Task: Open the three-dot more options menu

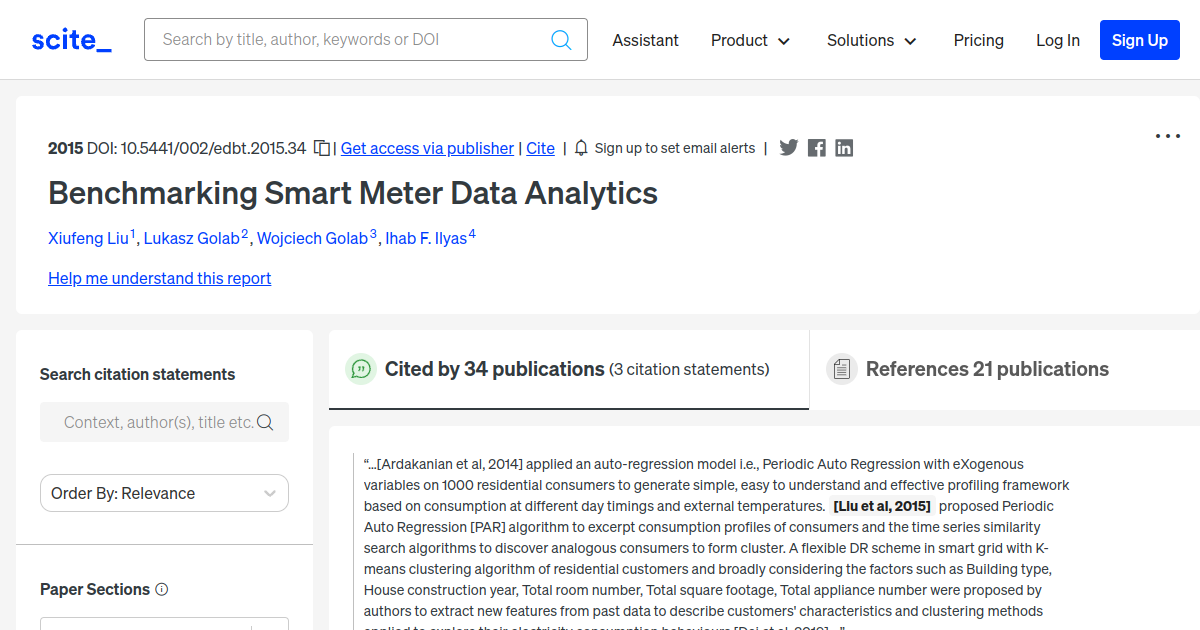Action: click(1168, 136)
